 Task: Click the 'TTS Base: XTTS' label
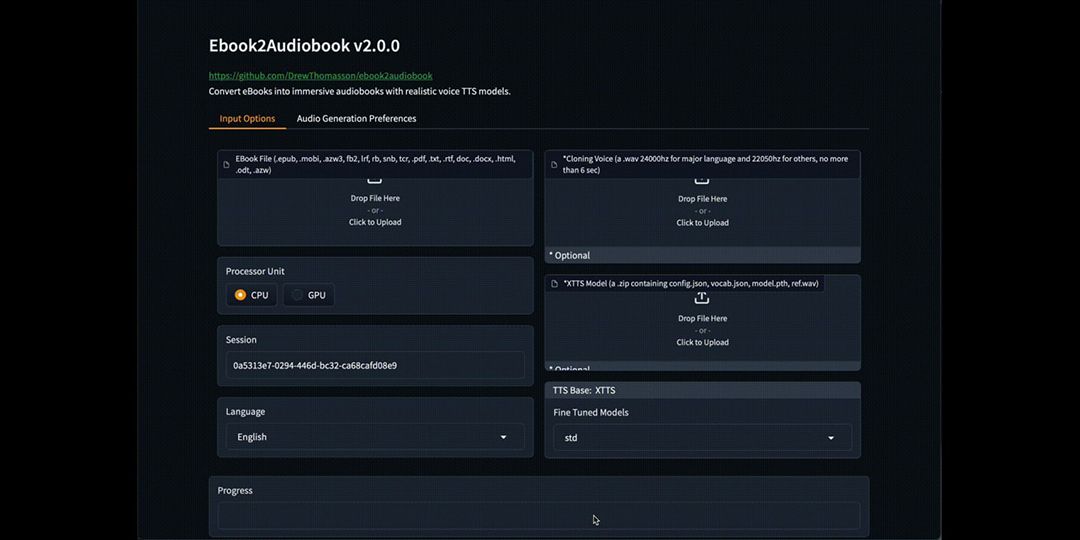coord(584,391)
